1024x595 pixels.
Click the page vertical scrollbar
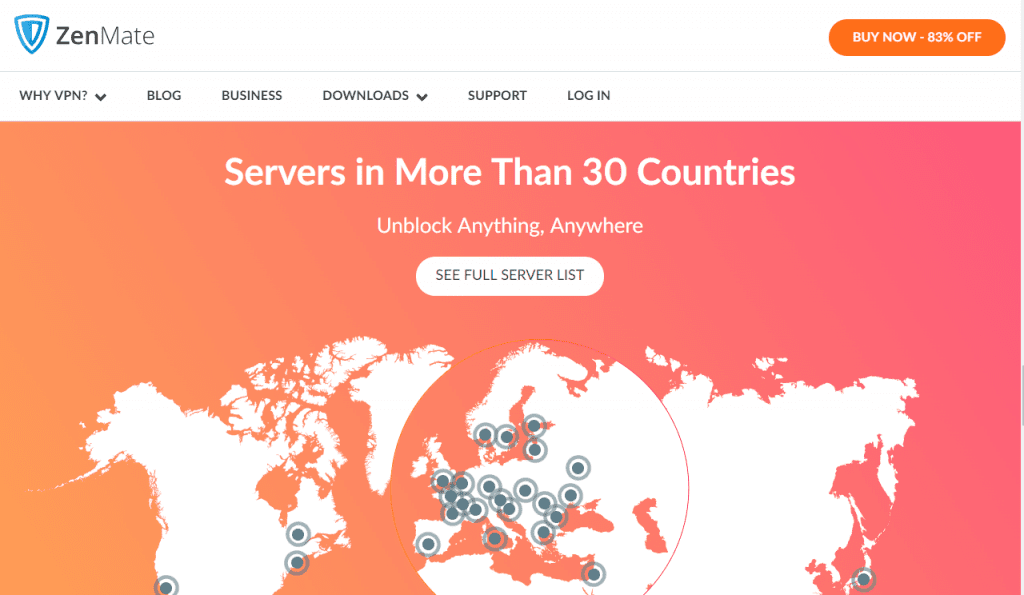pyautogui.click(x=1022, y=396)
